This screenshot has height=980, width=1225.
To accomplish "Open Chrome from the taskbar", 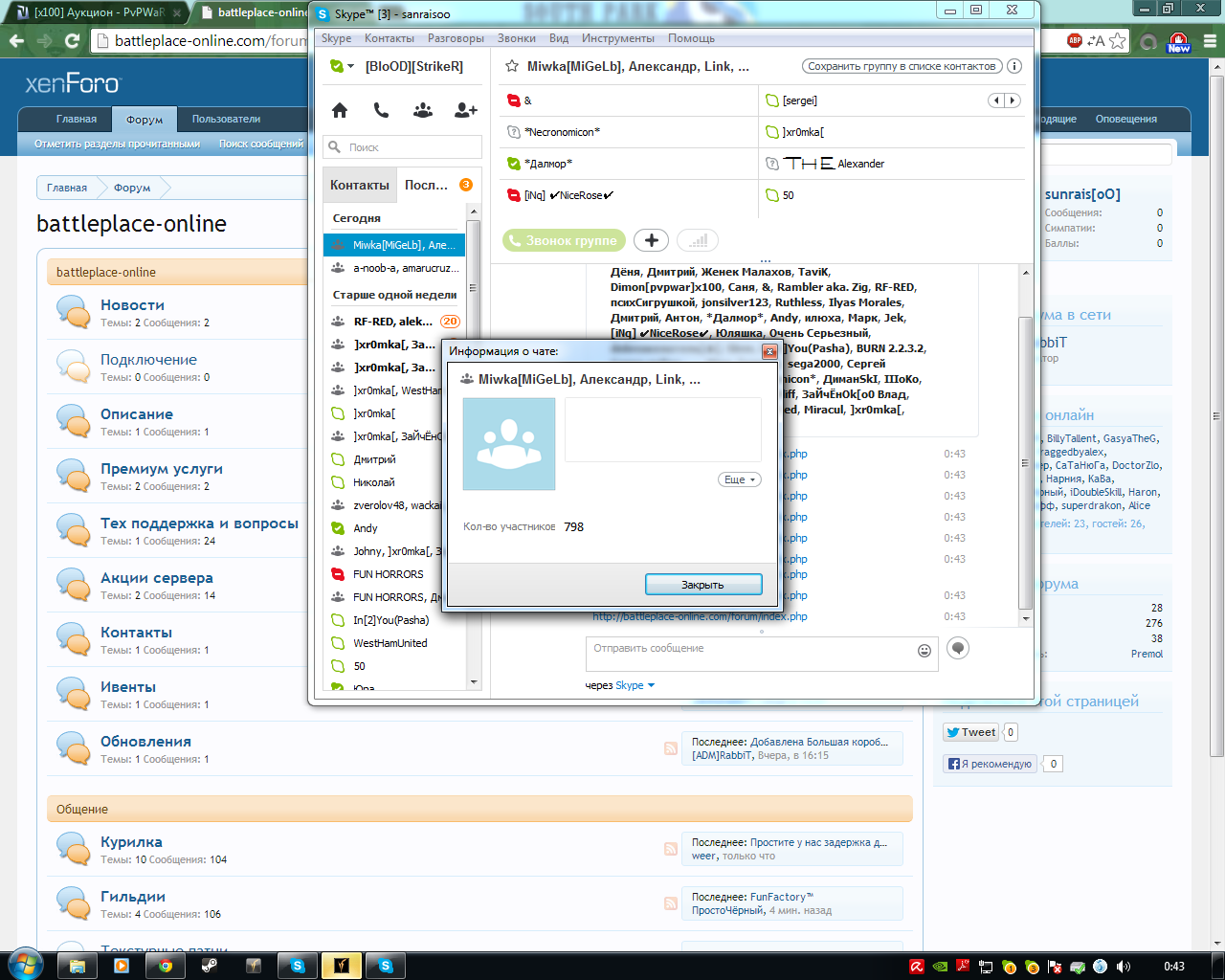I will [165, 966].
